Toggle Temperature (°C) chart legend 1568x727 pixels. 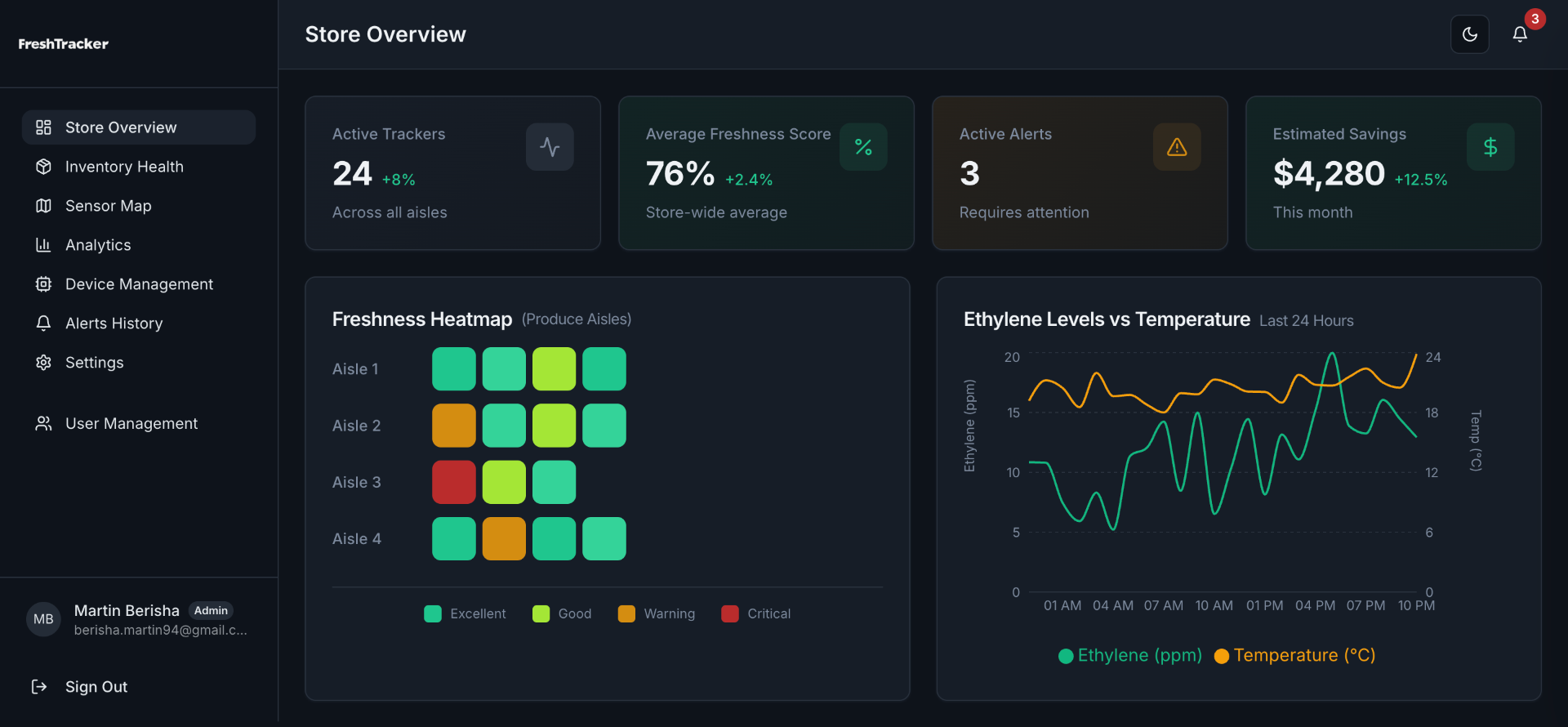tap(1295, 656)
